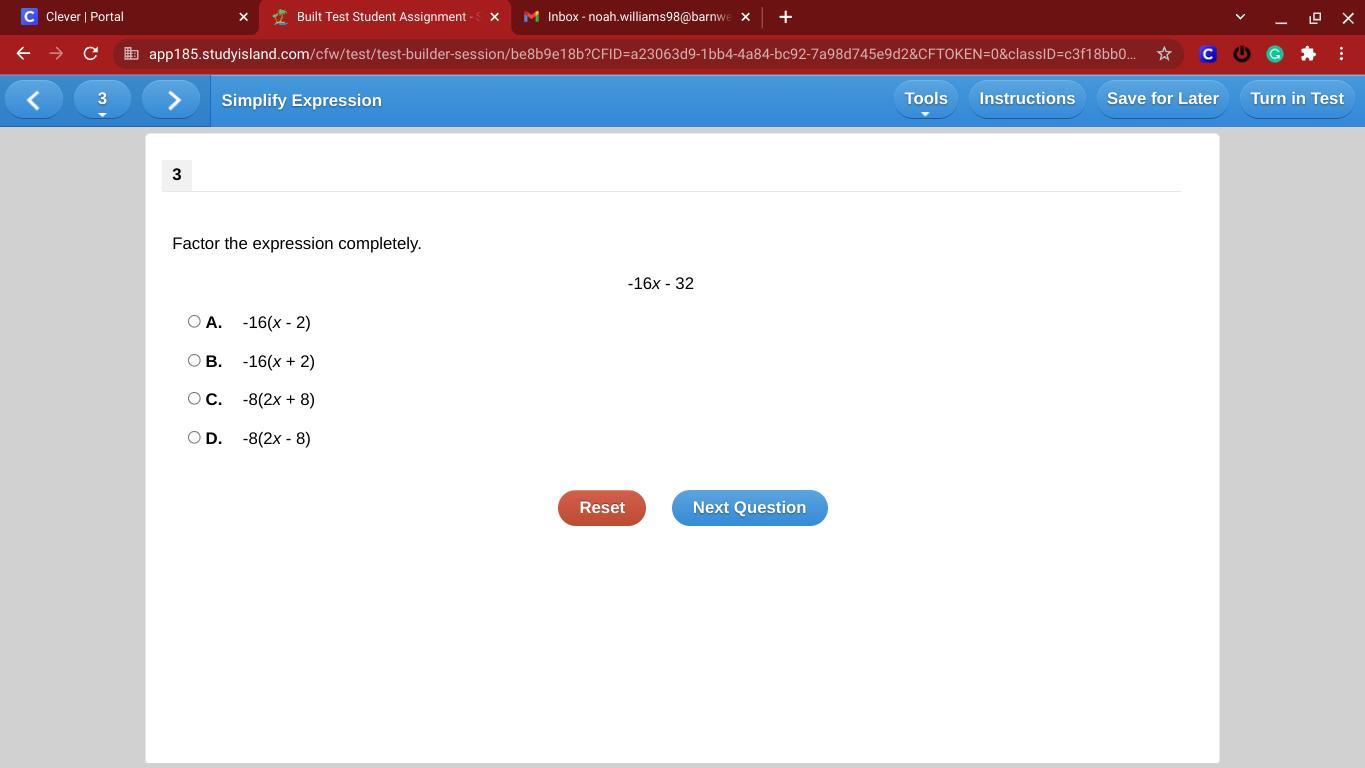Reset the selected answer
This screenshot has height=768, width=1365.
pos(602,508)
